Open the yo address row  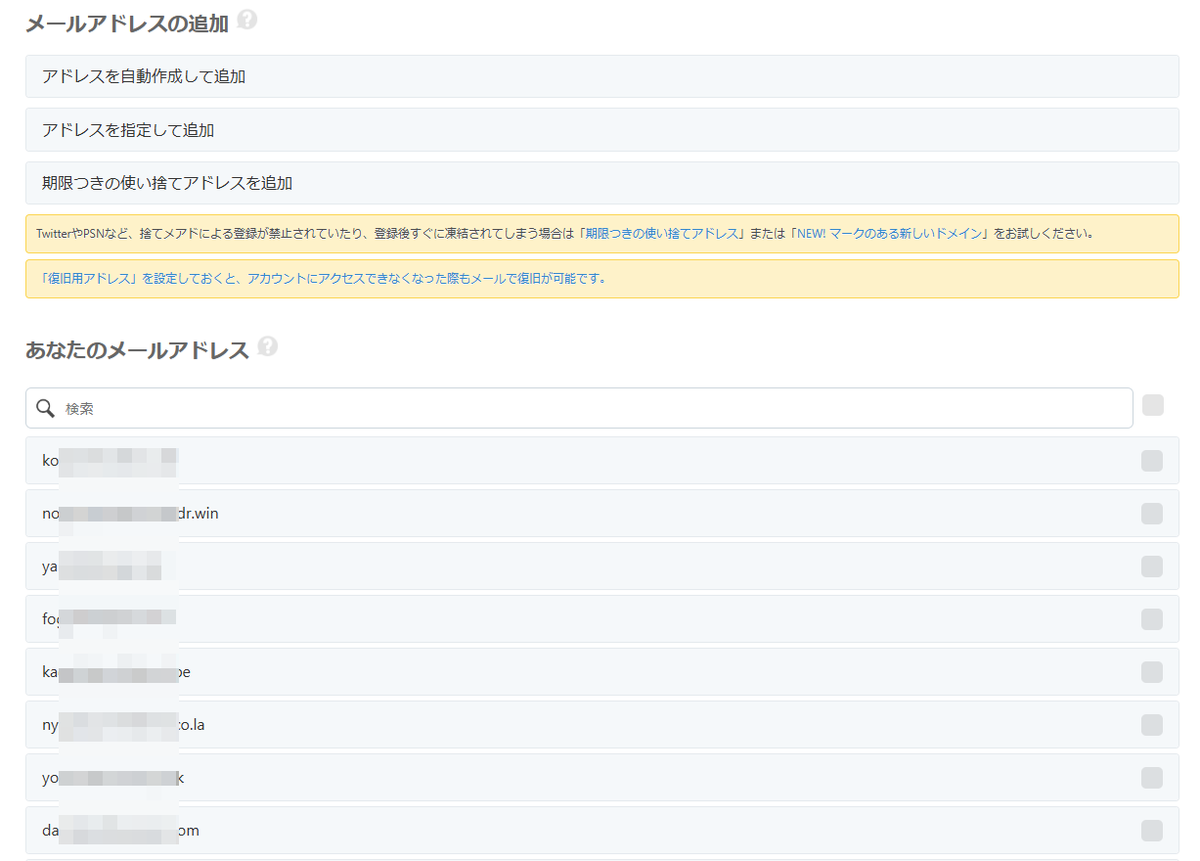[500, 777]
